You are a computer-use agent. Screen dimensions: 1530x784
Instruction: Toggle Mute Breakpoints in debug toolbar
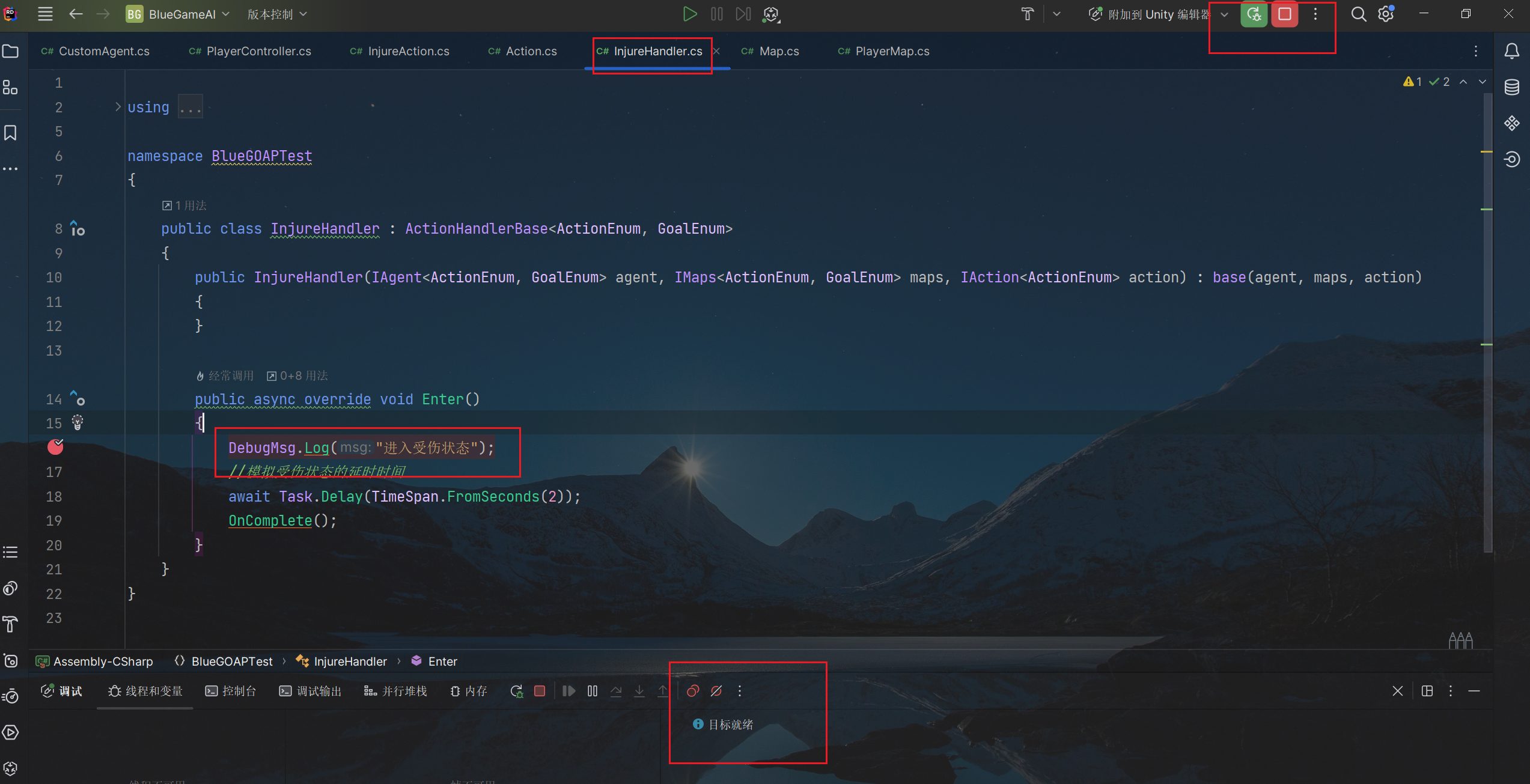(x=716, y=691)
